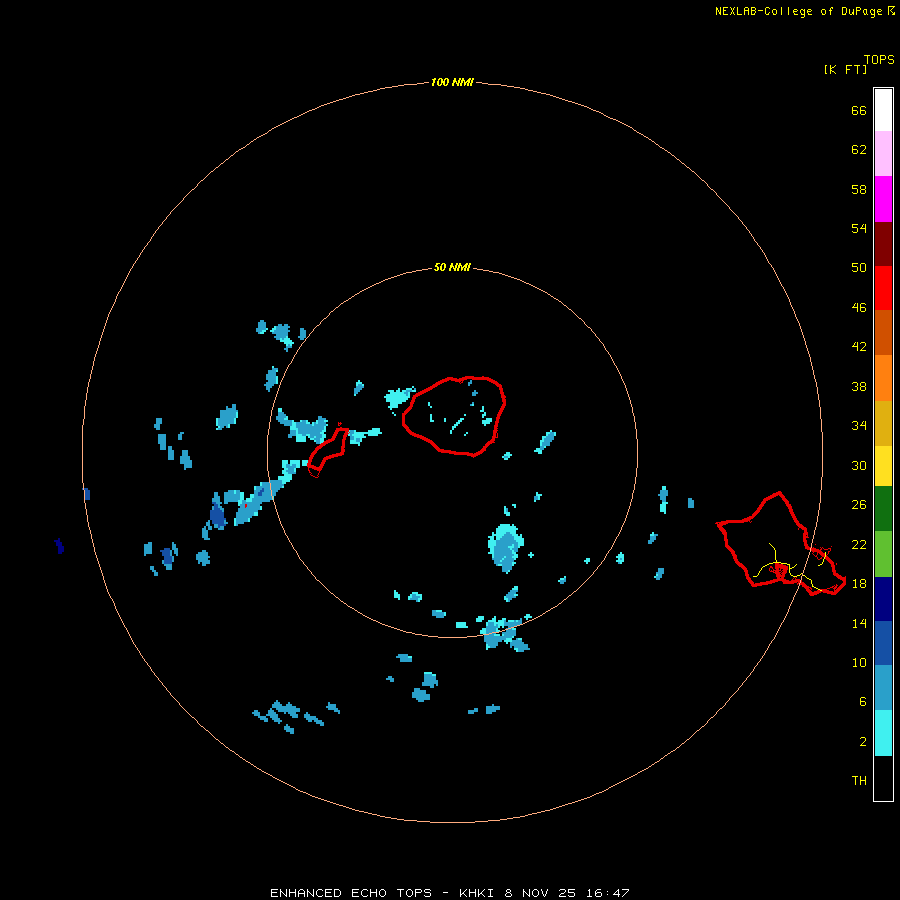
Task: Click the legend value '10'
Action: (x=859, y=663)
